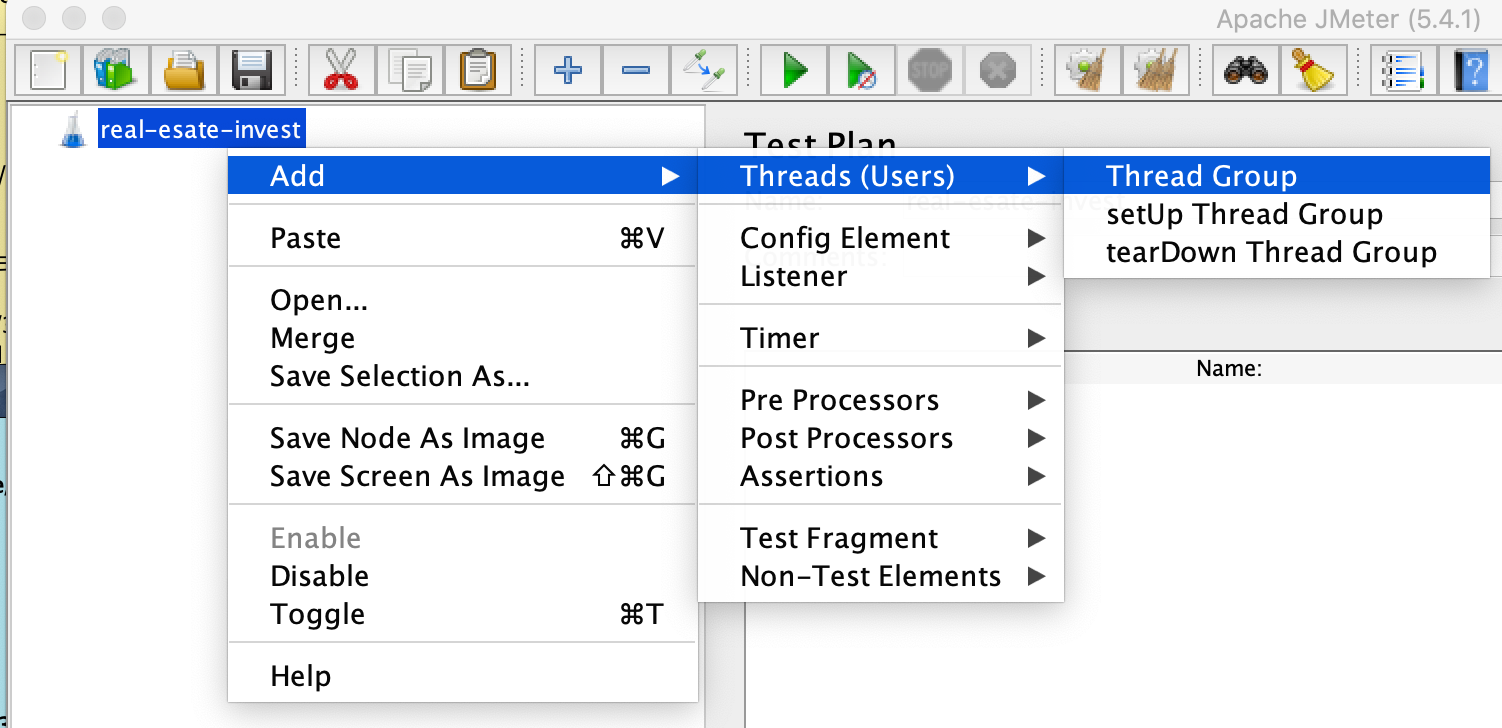Viewport: 1502px width, 728px height.
Task: Click the Shutdown gray X icon
Action: (998, 71)
